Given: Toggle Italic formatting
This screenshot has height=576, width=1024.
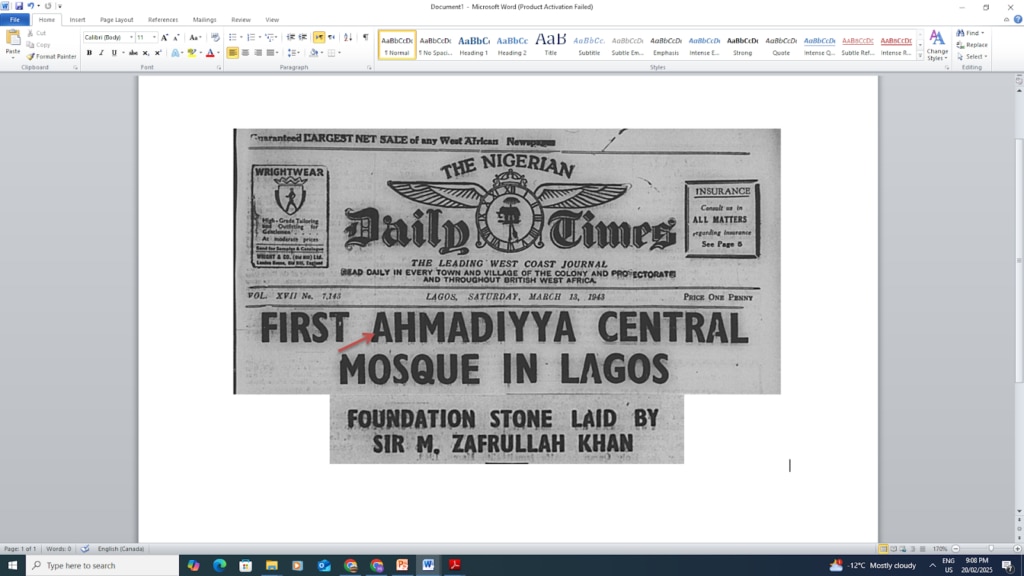Looking at the screenshot, I should [101, 53].
